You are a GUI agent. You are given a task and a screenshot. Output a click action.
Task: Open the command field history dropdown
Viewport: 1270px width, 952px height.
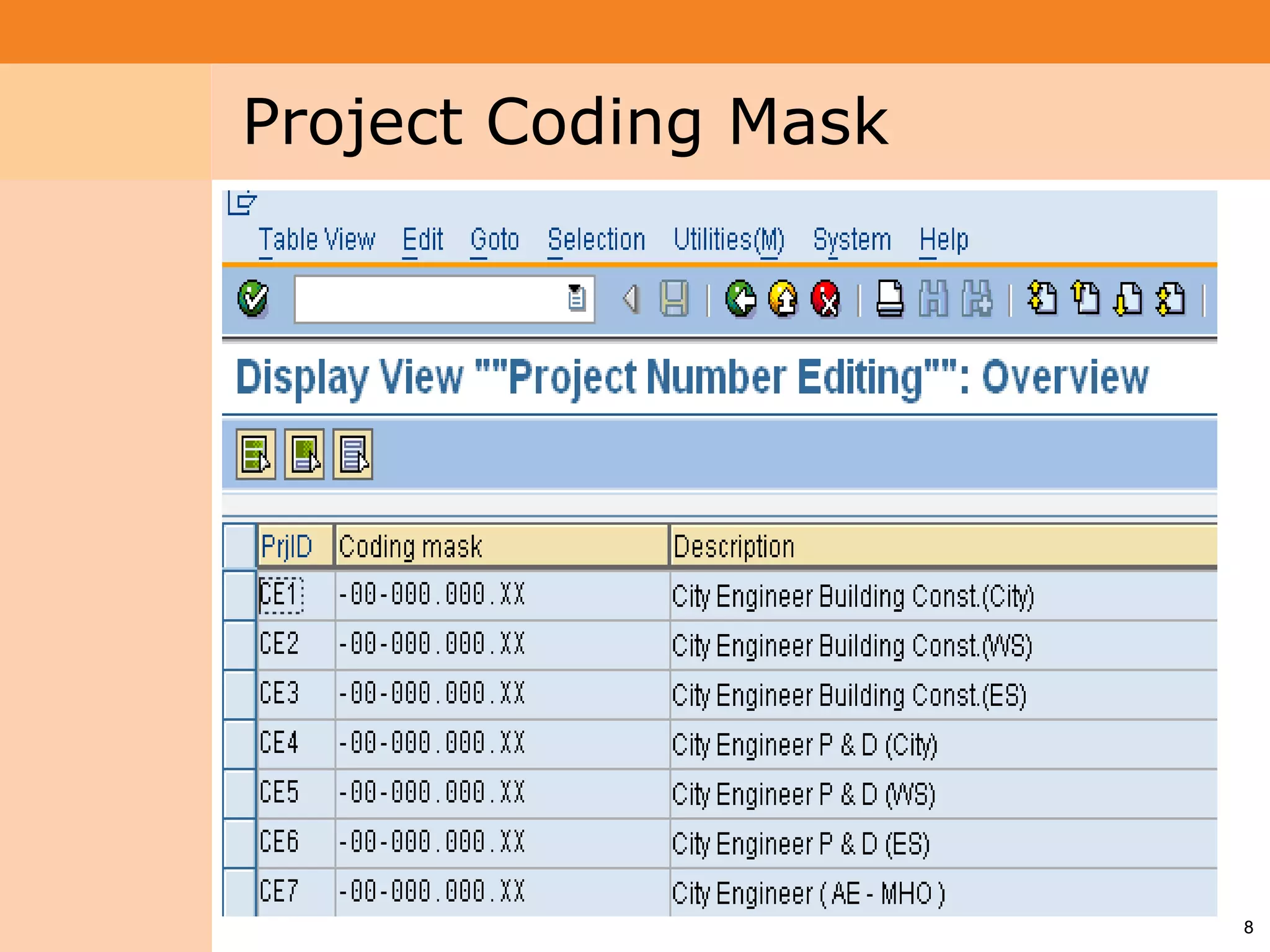576,298
